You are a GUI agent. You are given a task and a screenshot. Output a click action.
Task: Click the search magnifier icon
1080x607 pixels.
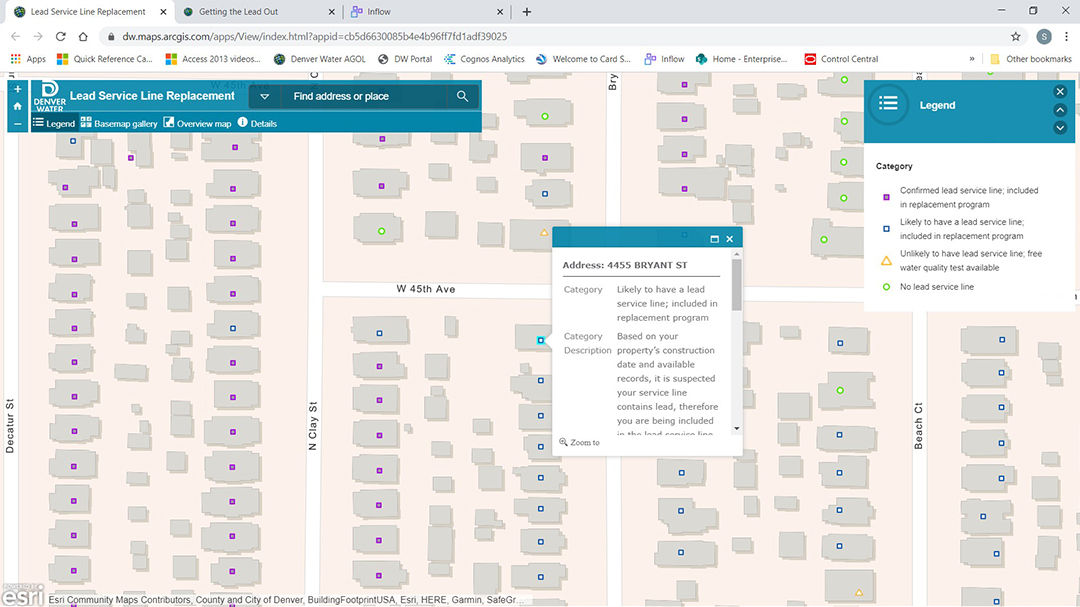click(x=462, y=96)
